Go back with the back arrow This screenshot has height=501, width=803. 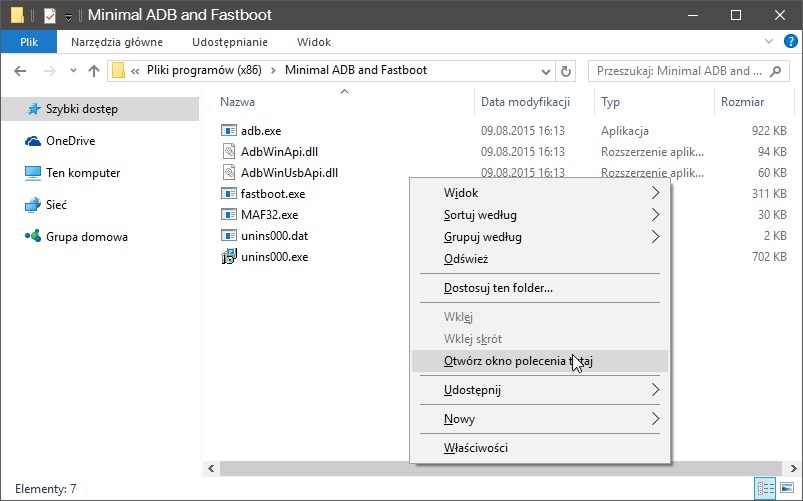point(20,71)
